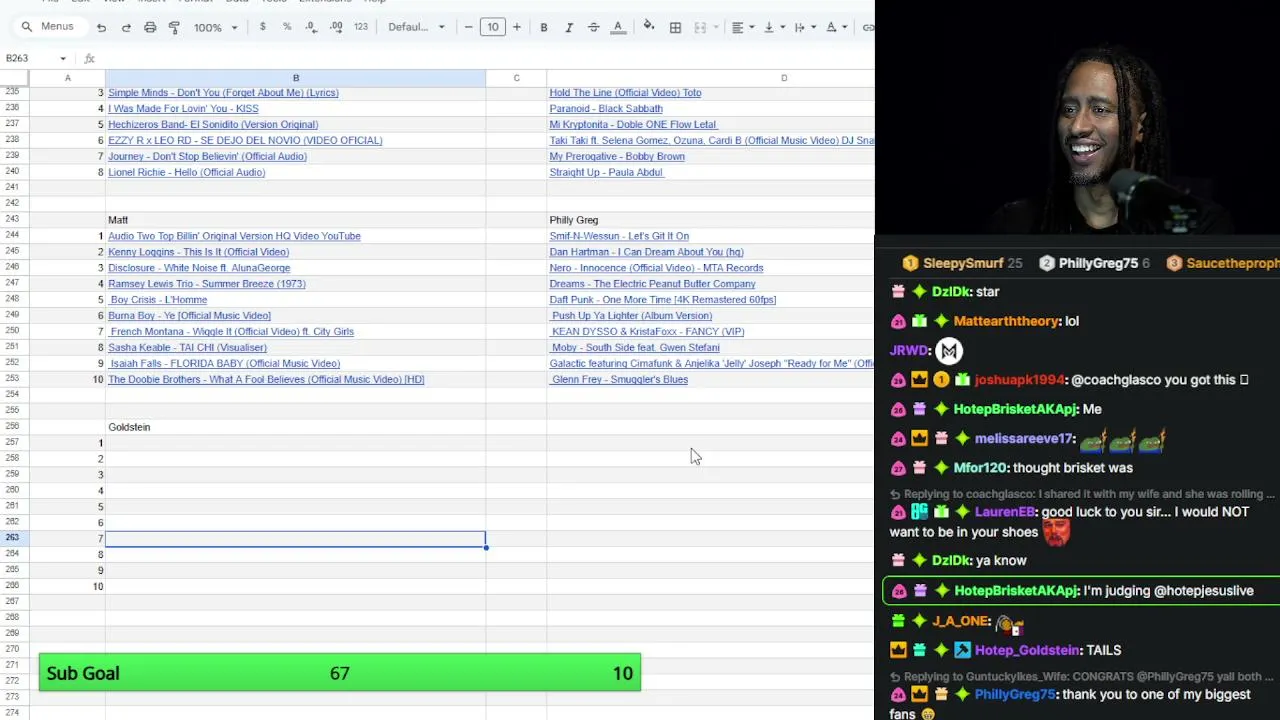The width and height of the screenshot is (1280, 720).
Task: Open the fill color paint bucket
Action: click(x=649, y=27)
